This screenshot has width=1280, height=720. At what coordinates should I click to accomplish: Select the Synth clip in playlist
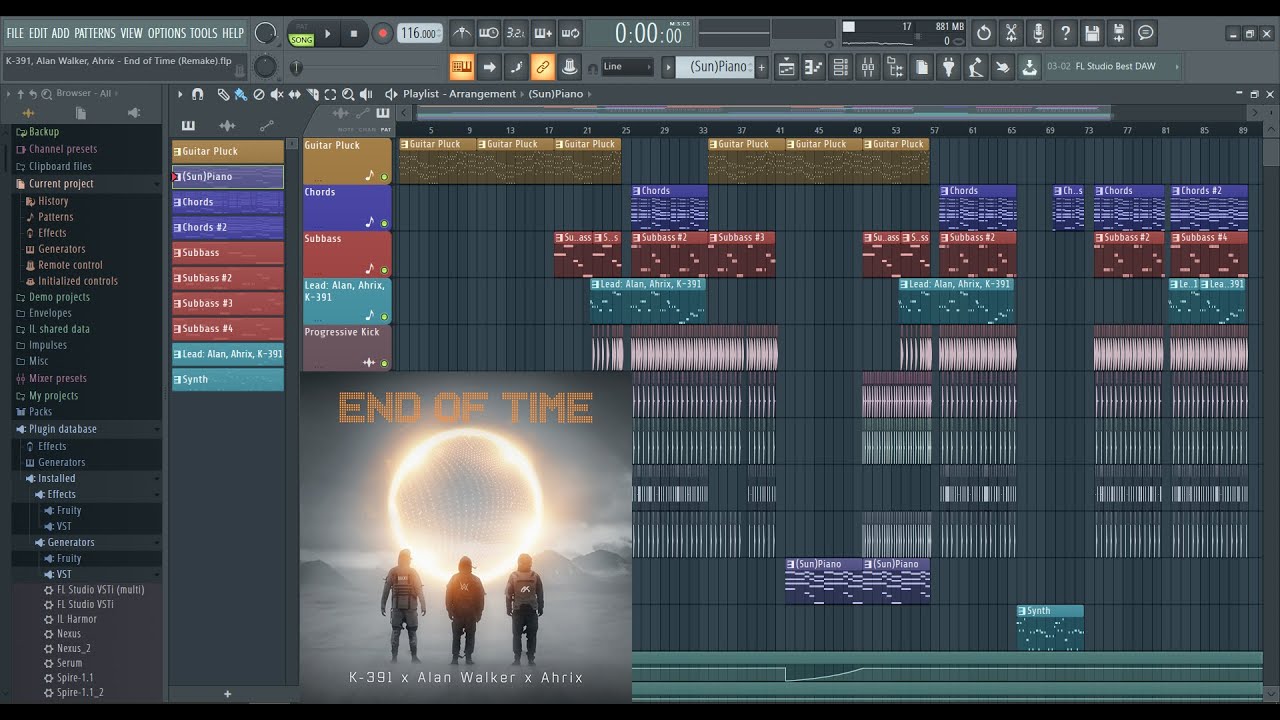pos(1050,627)
